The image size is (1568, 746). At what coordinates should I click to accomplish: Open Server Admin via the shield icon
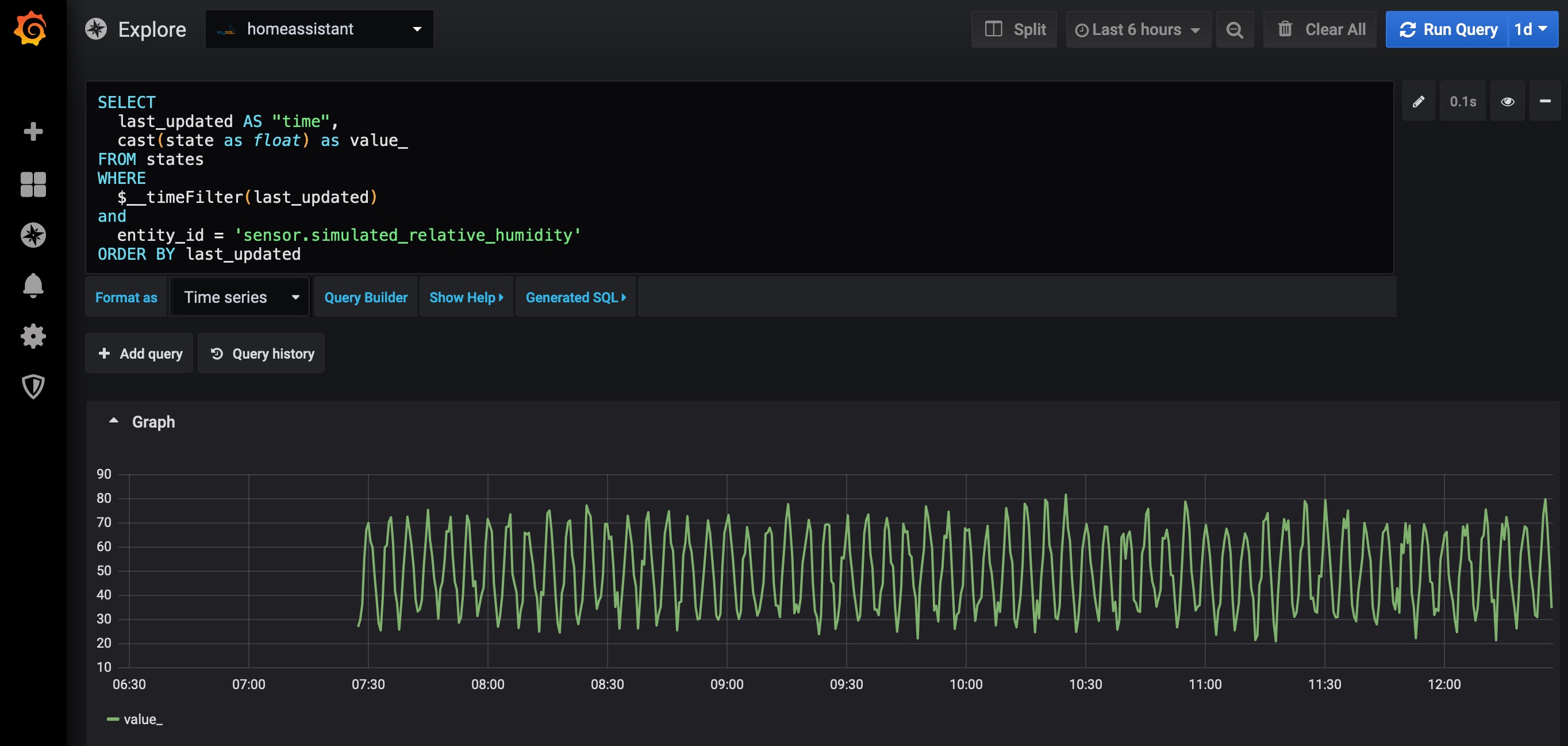pyautogui.click(x=33, y=386)
